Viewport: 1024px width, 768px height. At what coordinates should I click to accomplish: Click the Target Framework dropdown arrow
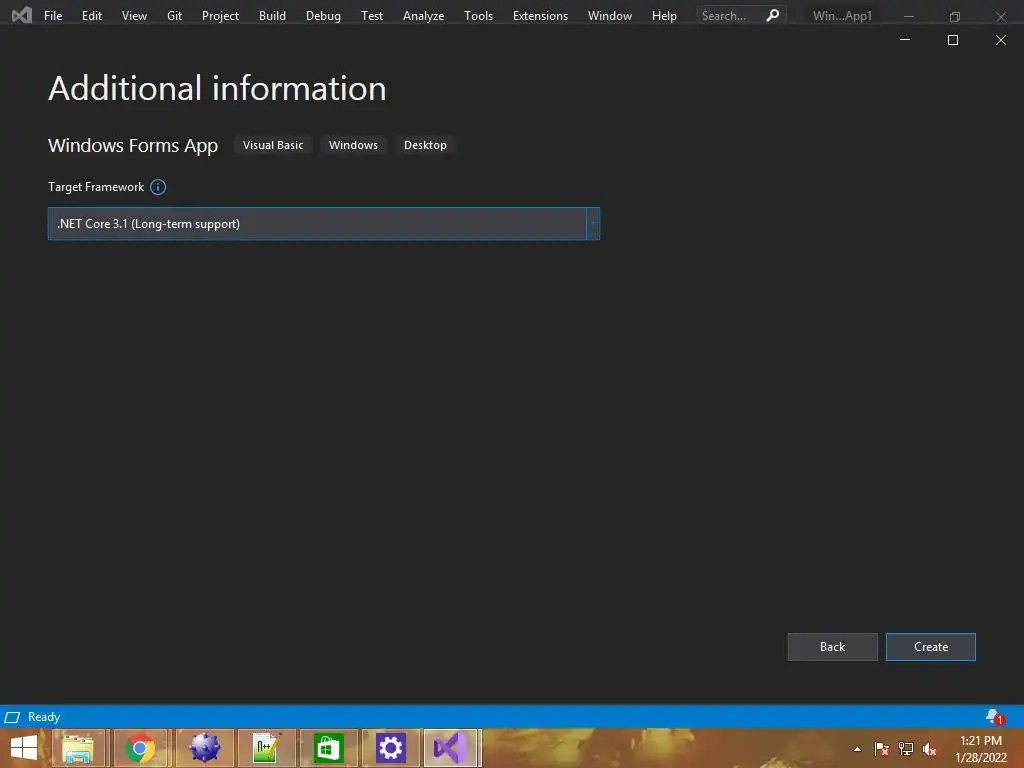coord(593,224)
